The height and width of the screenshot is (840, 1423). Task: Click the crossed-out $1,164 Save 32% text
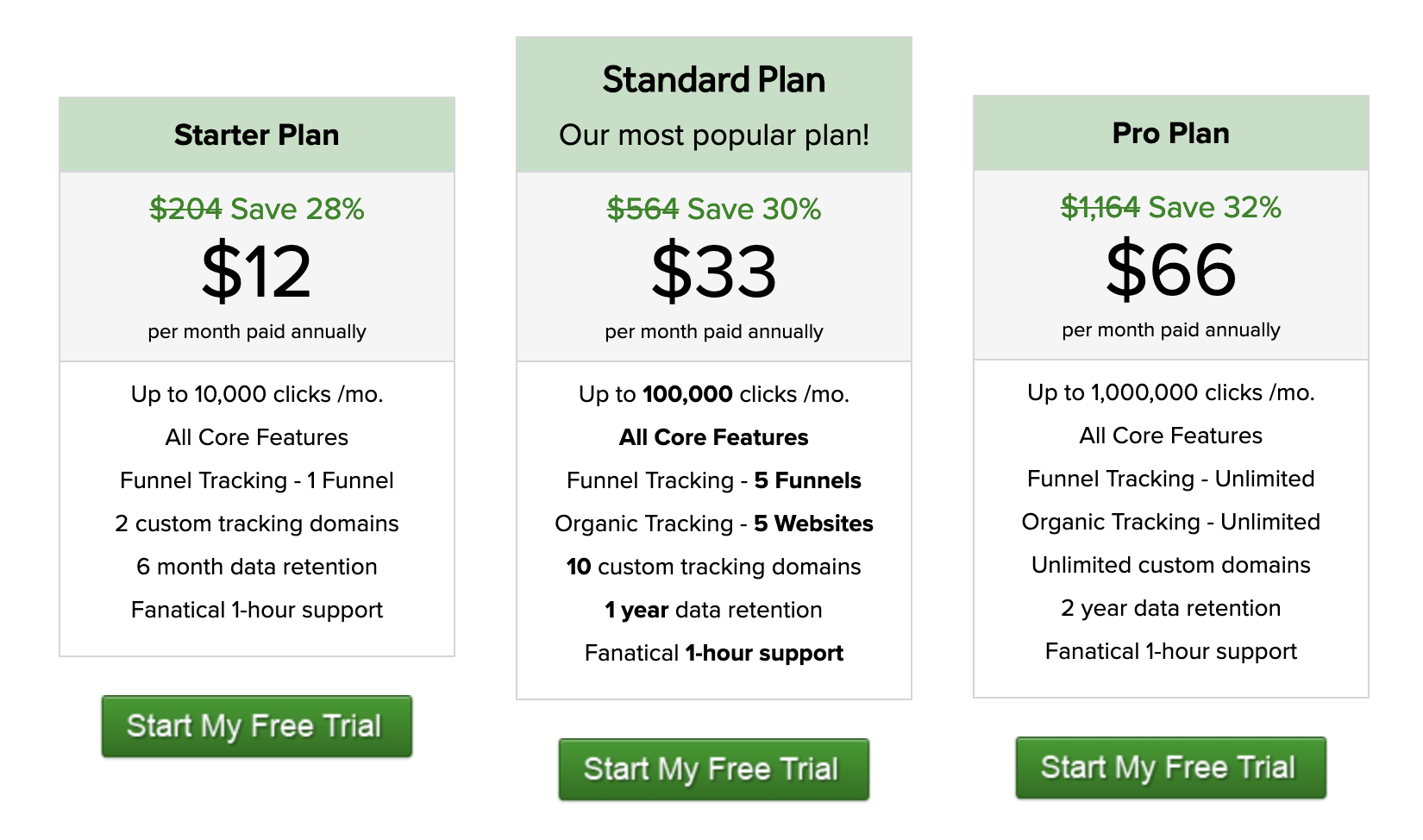(x=1171, y=207)
